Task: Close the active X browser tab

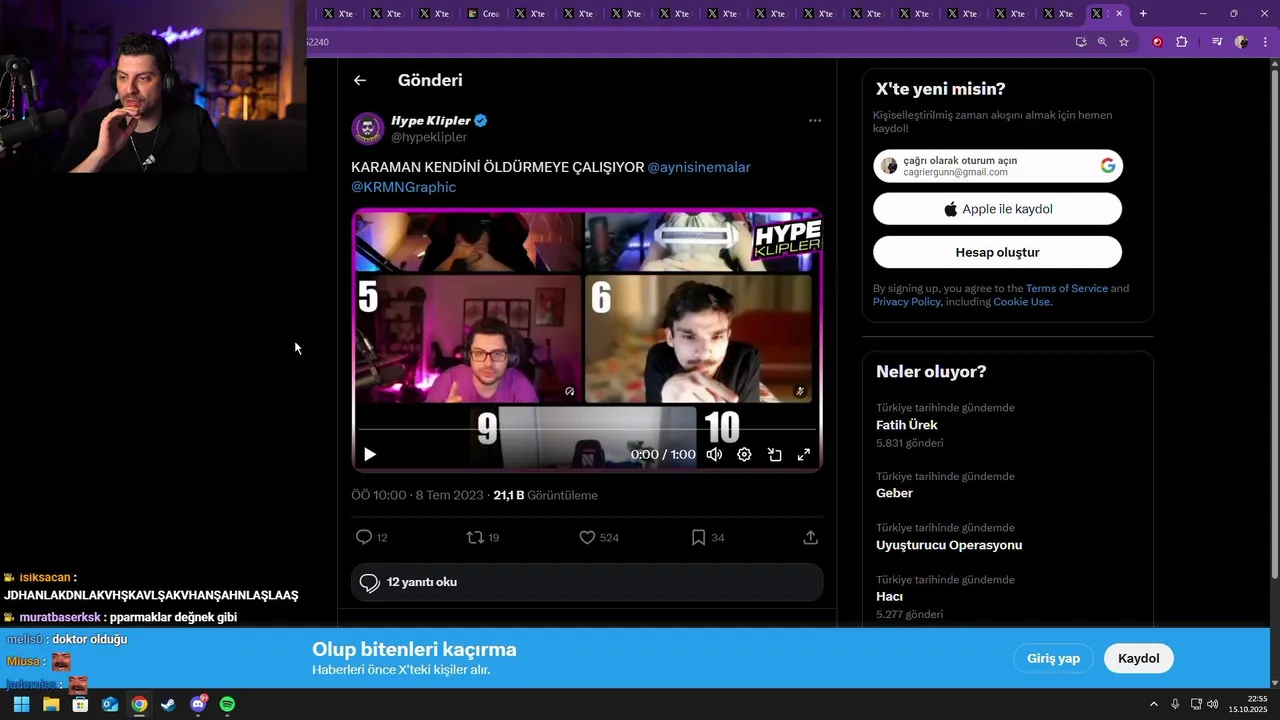Action: click(x=1119, y=14)
